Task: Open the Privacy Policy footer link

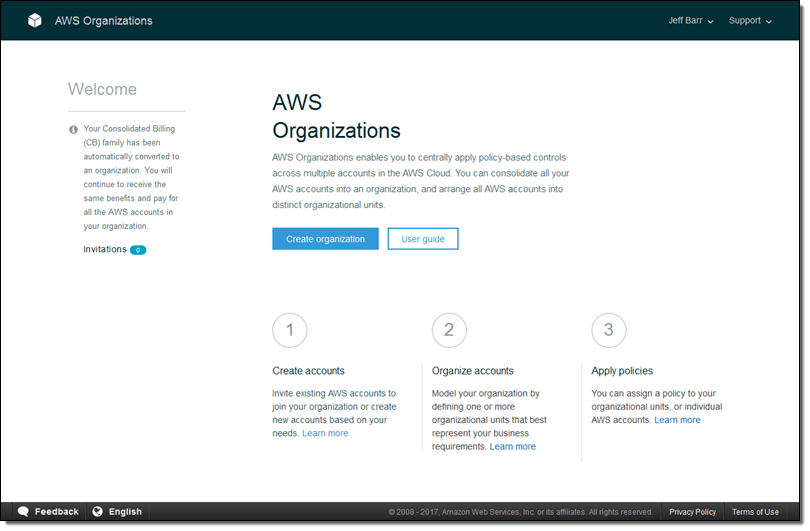Action: tap(692, 512)
